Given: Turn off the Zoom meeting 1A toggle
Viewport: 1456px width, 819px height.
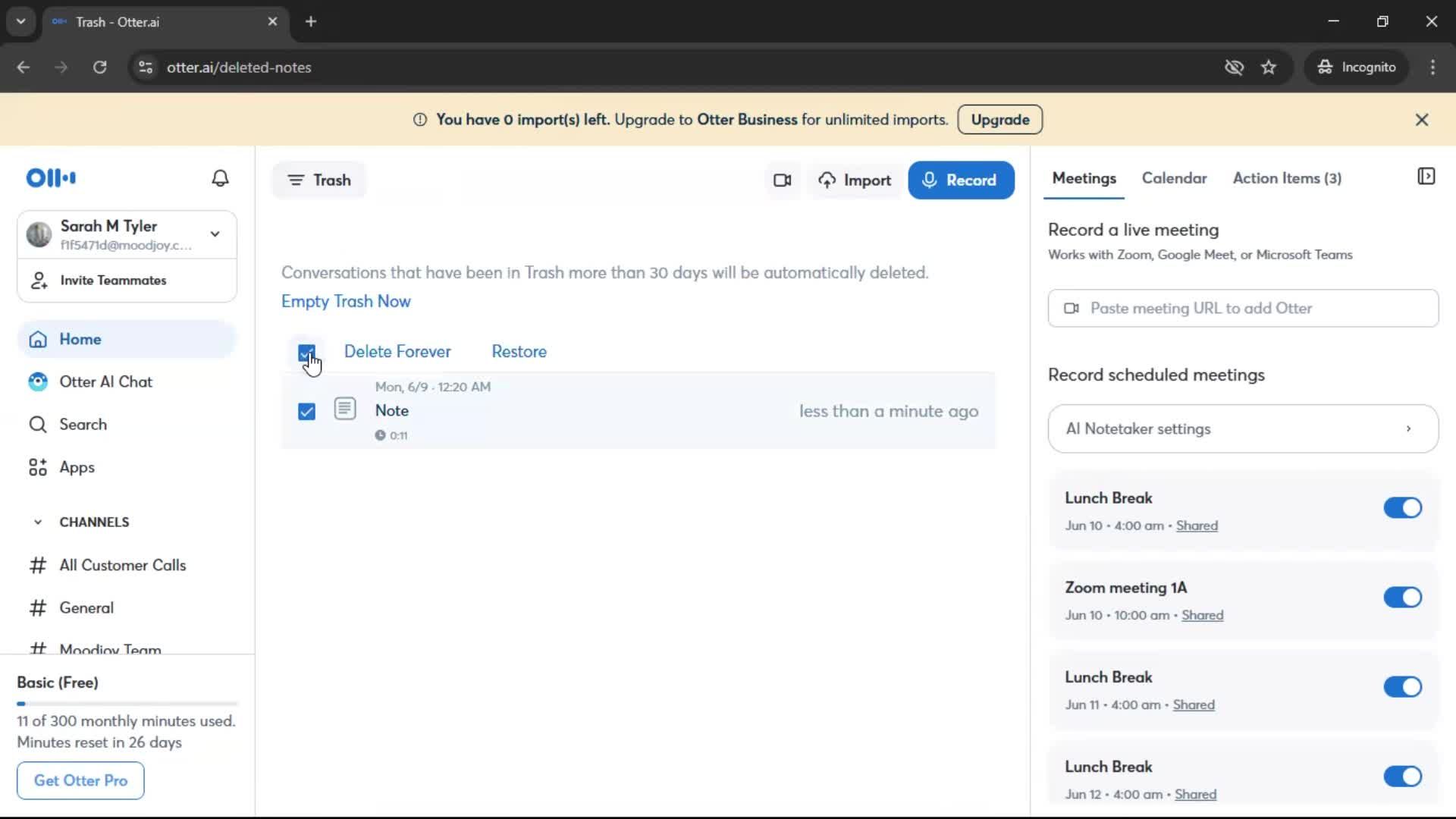Looking at the screenshot, I should pyautogui.click(x=1402, y=598).
